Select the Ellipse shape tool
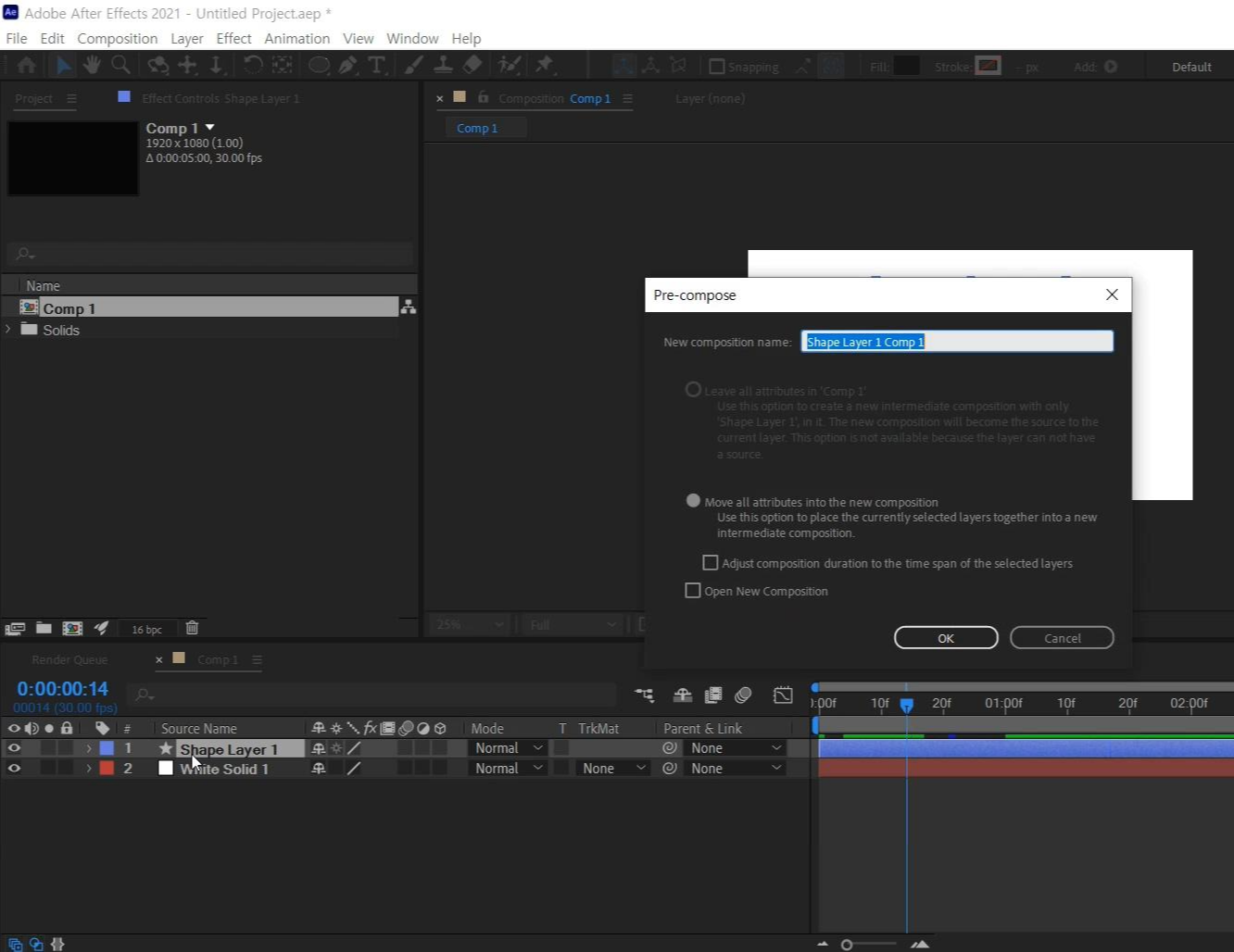 click(x=319, y=66)
